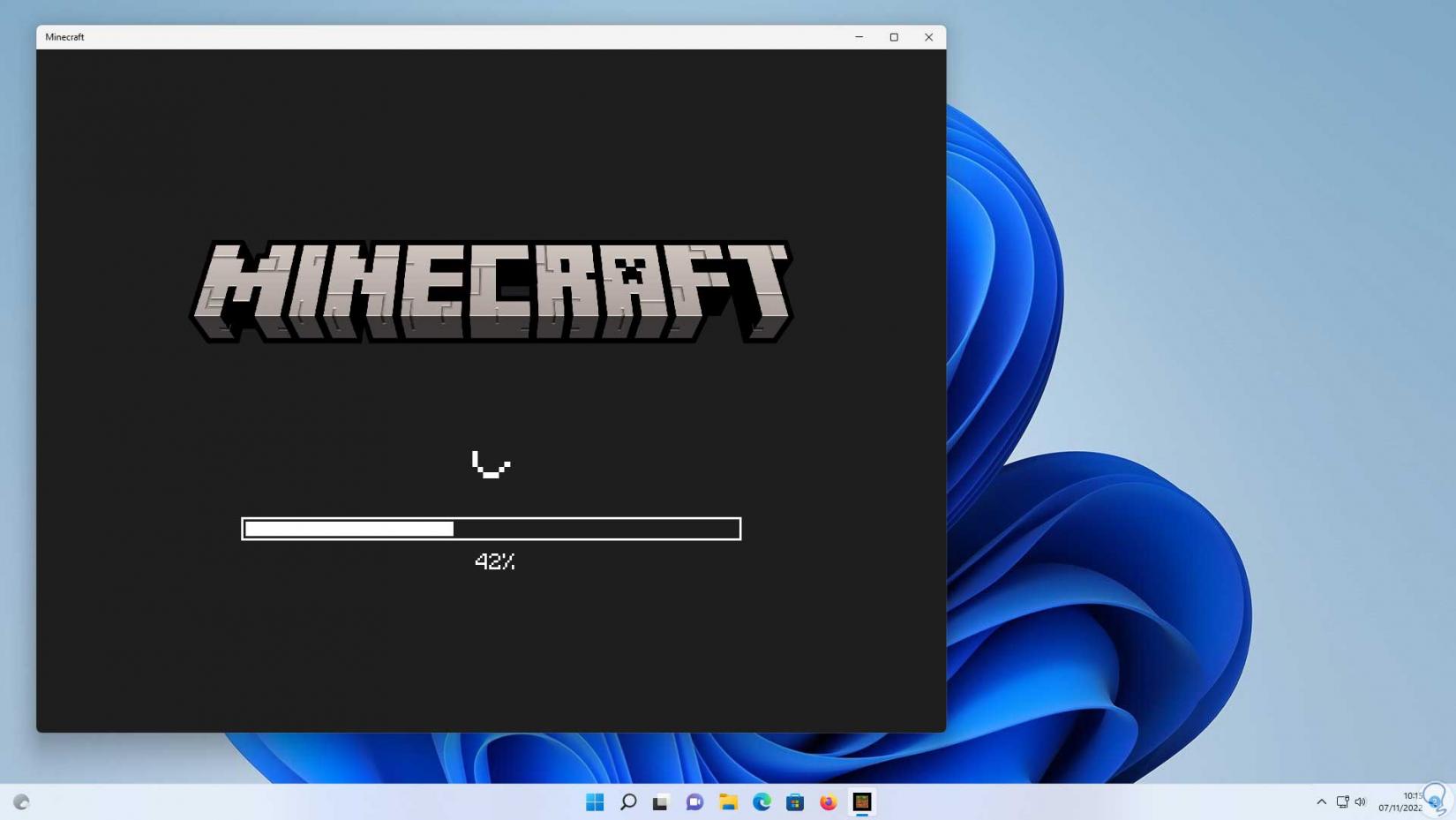Click the Minecraft logo artwork
The image size is (1456, 820).
coord(492,291)
